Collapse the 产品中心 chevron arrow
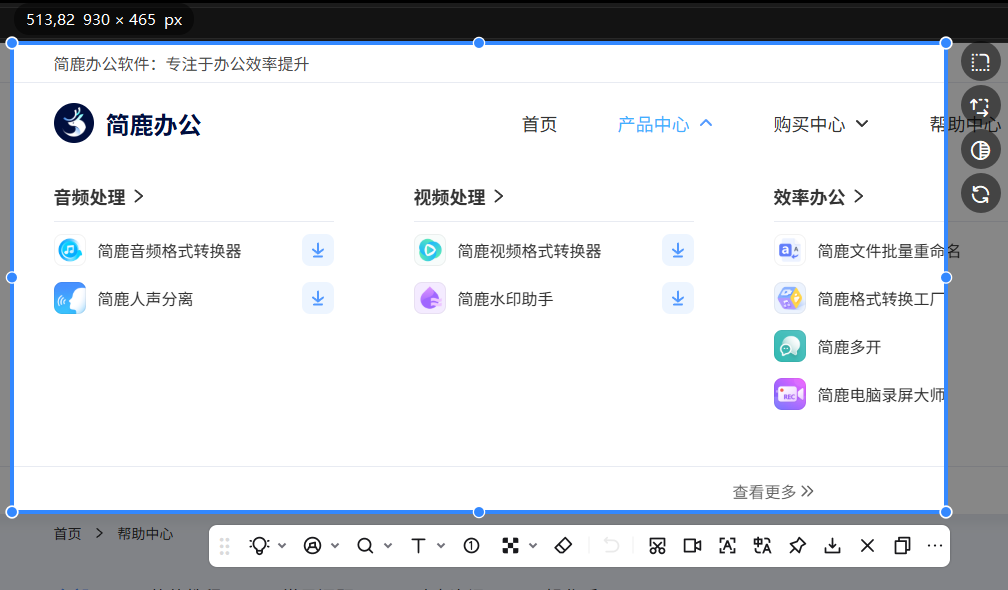The width and height of the screenshot is (1008, 590). pyautogui.click(x=706, y=123)
